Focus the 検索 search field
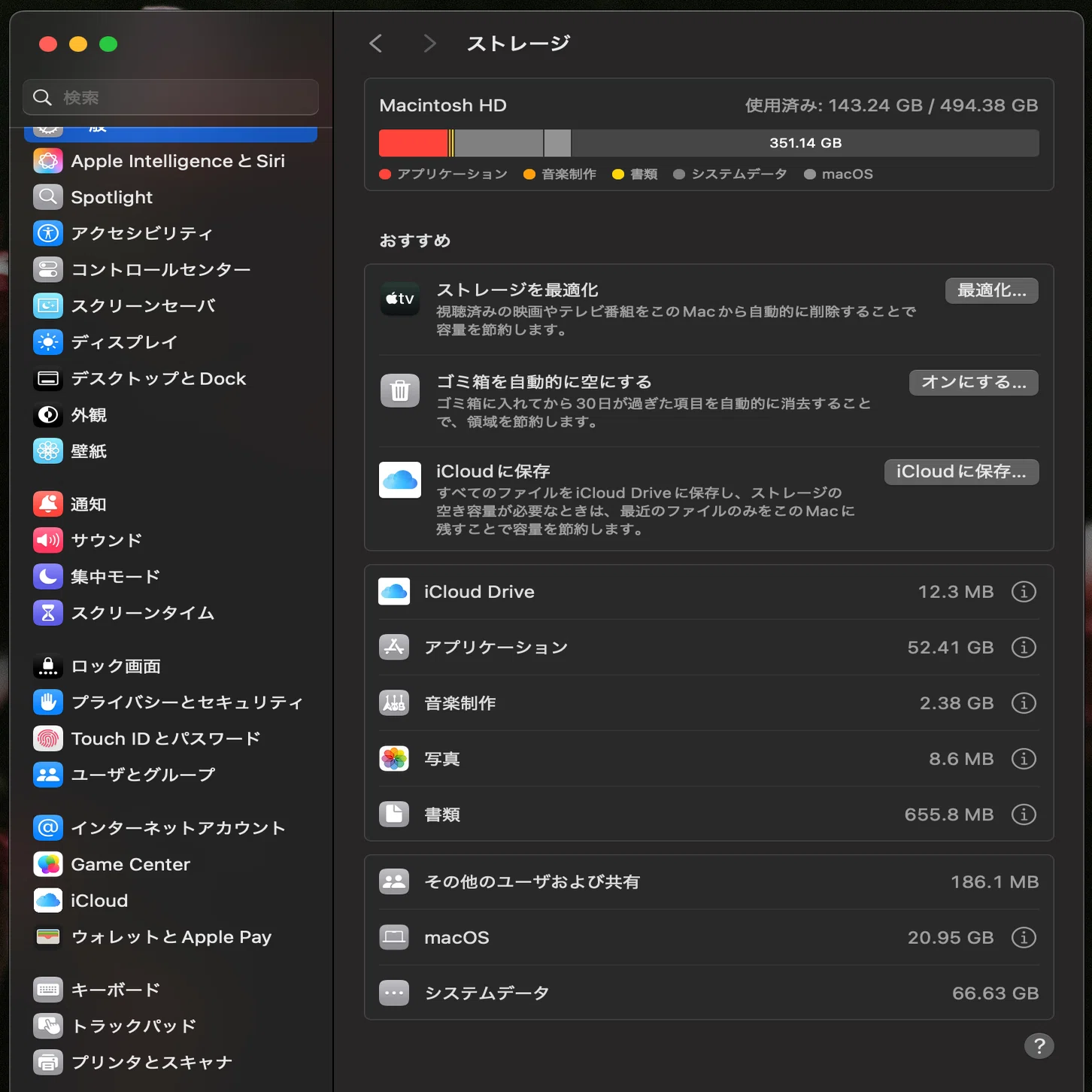Image resolution: width=1092 pixels, height=1092 pixels. (x=171, y=98)
